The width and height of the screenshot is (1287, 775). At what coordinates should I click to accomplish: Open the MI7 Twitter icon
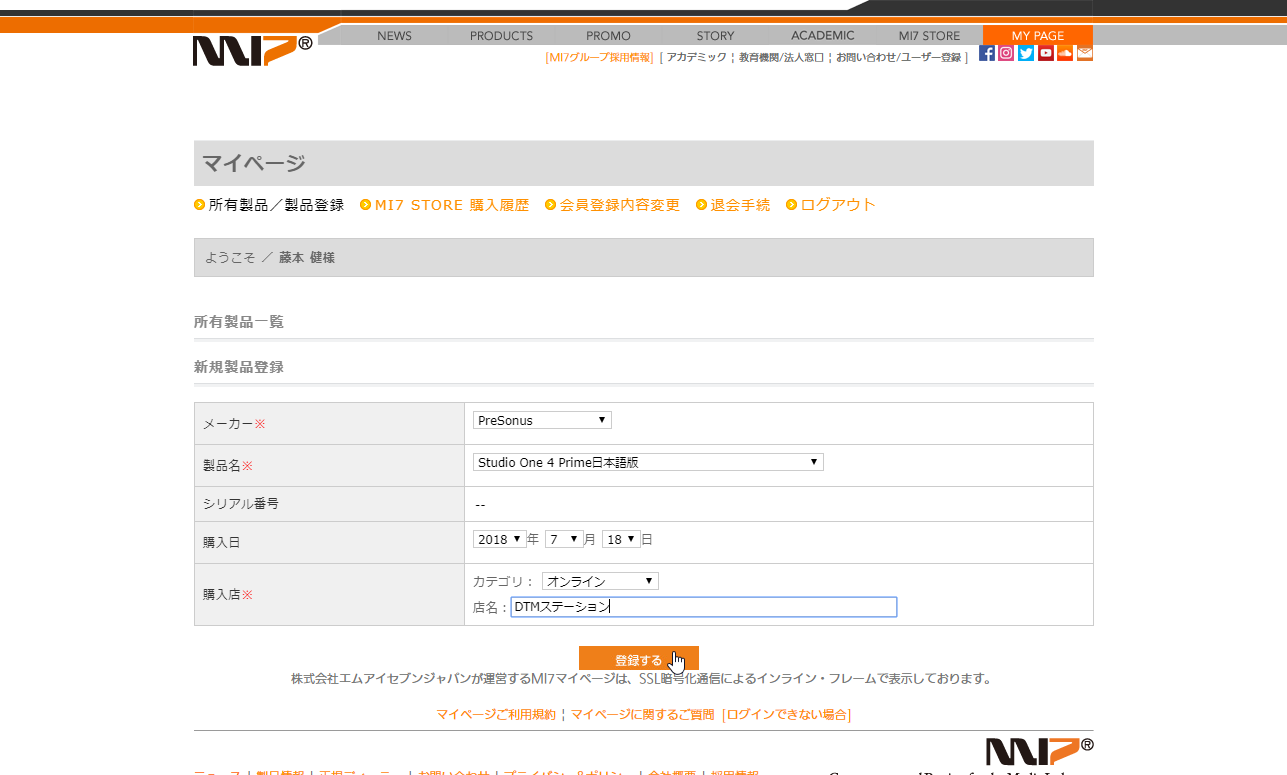point(1026,53)
